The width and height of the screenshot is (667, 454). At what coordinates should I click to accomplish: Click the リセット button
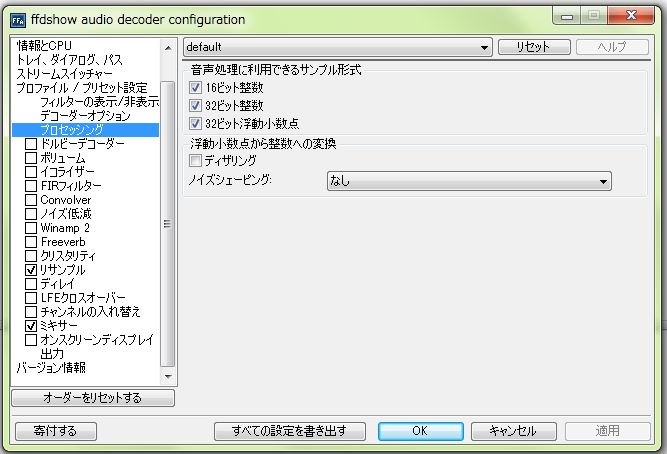534,47
